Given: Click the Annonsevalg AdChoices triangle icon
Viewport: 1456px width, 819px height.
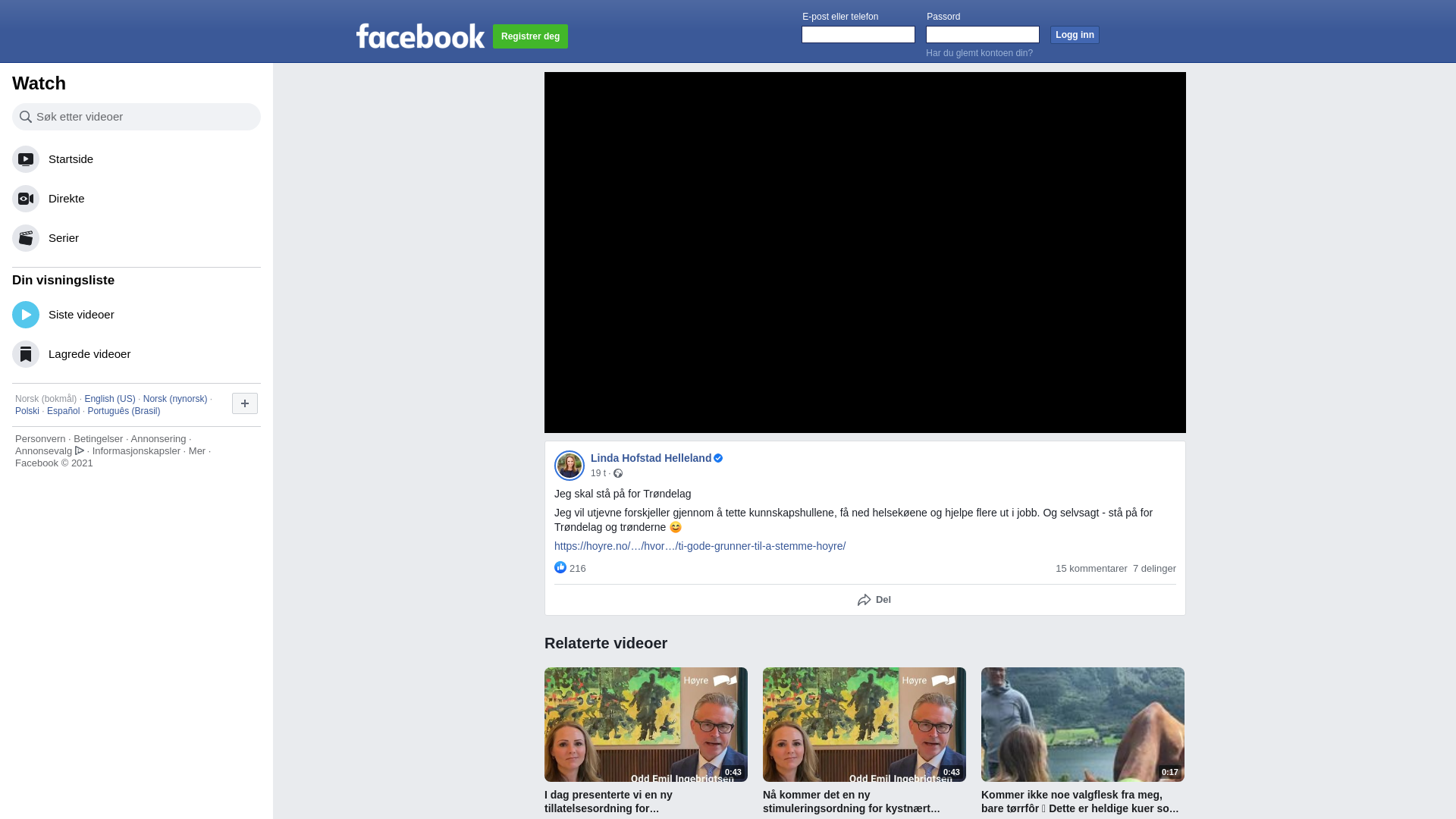Looking at the screenshot, I should tap(80, 450).
